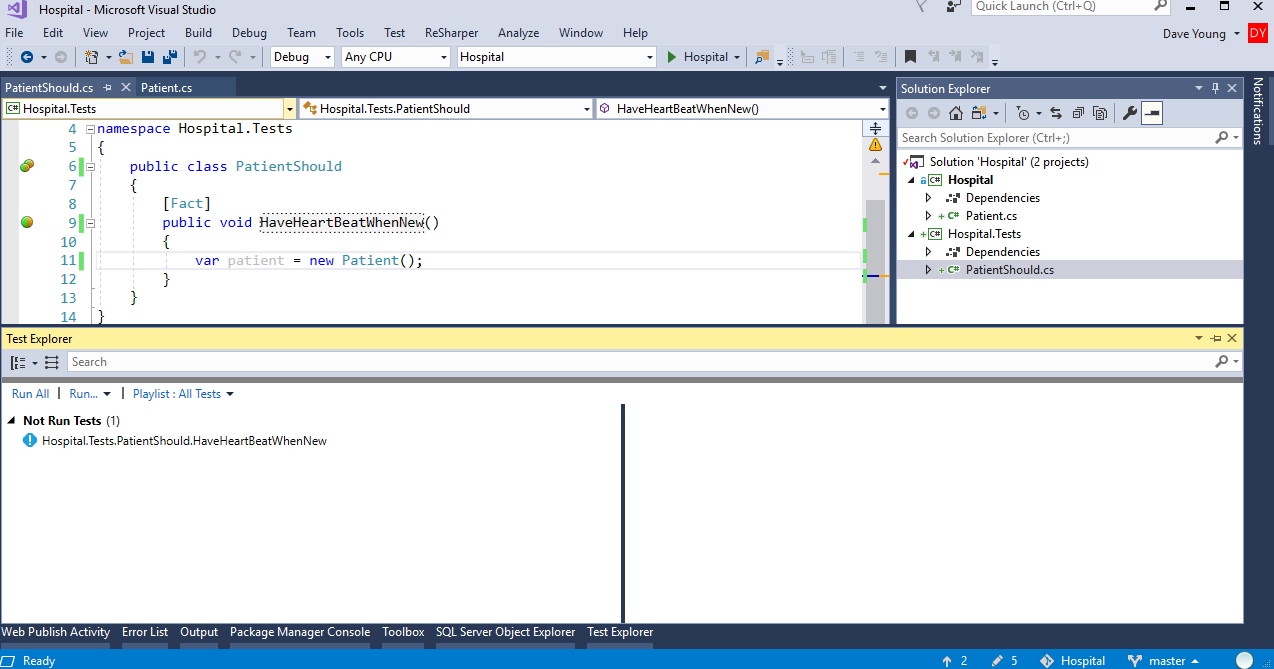1274x669 pixels.
Task: Click test gutter icon beside PatientShould class
Action: 27,166
